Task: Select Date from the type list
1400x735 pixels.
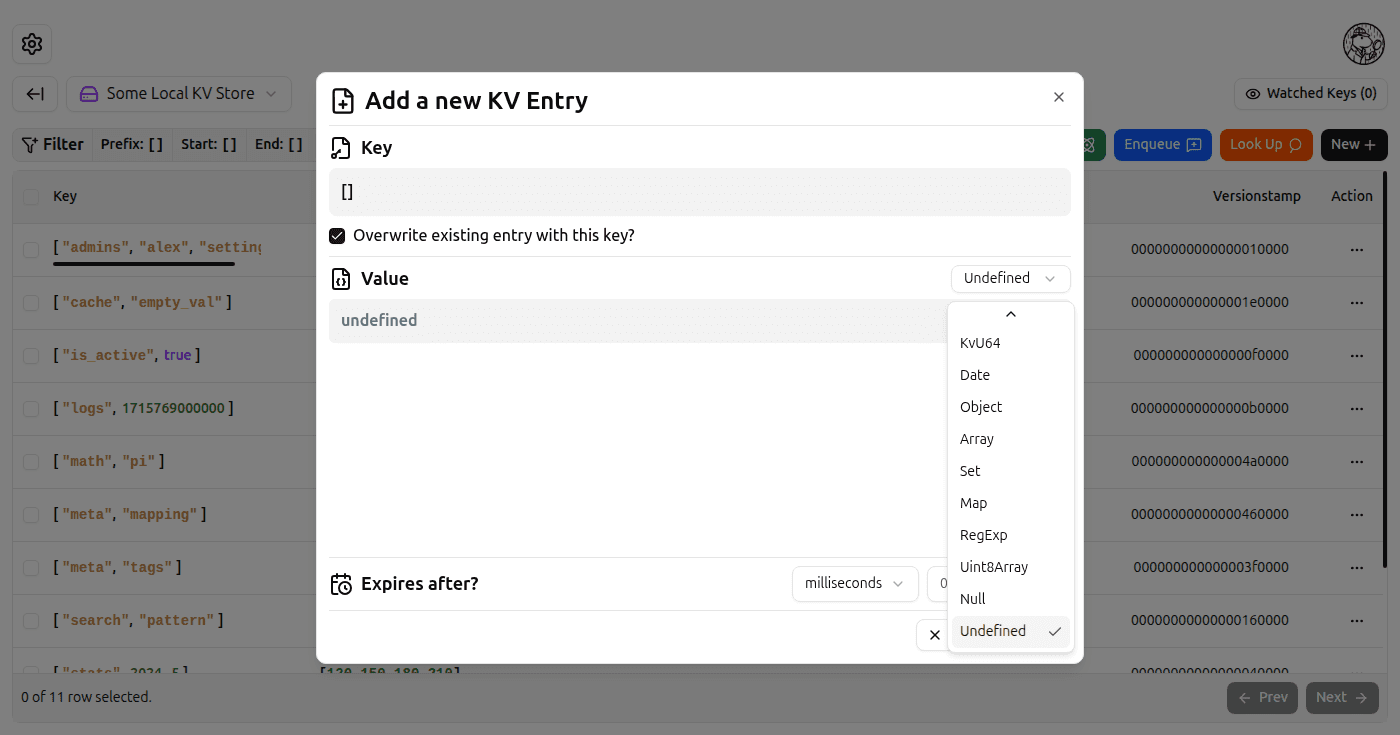Action: 1010,375
